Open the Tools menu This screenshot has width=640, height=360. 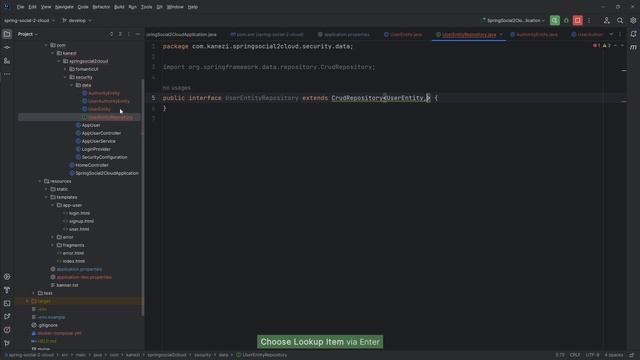(147, 7)
